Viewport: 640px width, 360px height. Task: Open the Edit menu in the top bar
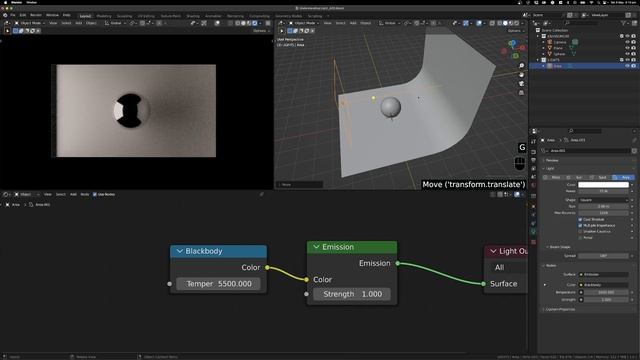coord(23,15)
